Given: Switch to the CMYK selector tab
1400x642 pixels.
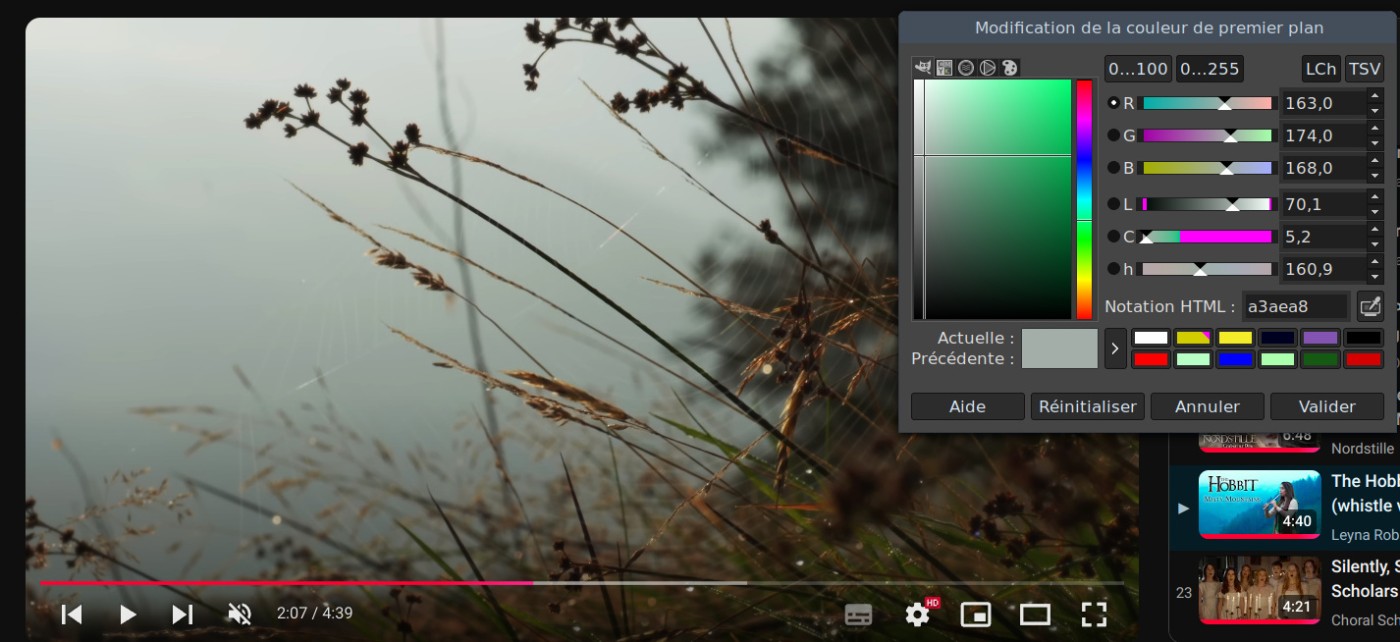Looking at the screenshot, I should click(x=944, y=68).
